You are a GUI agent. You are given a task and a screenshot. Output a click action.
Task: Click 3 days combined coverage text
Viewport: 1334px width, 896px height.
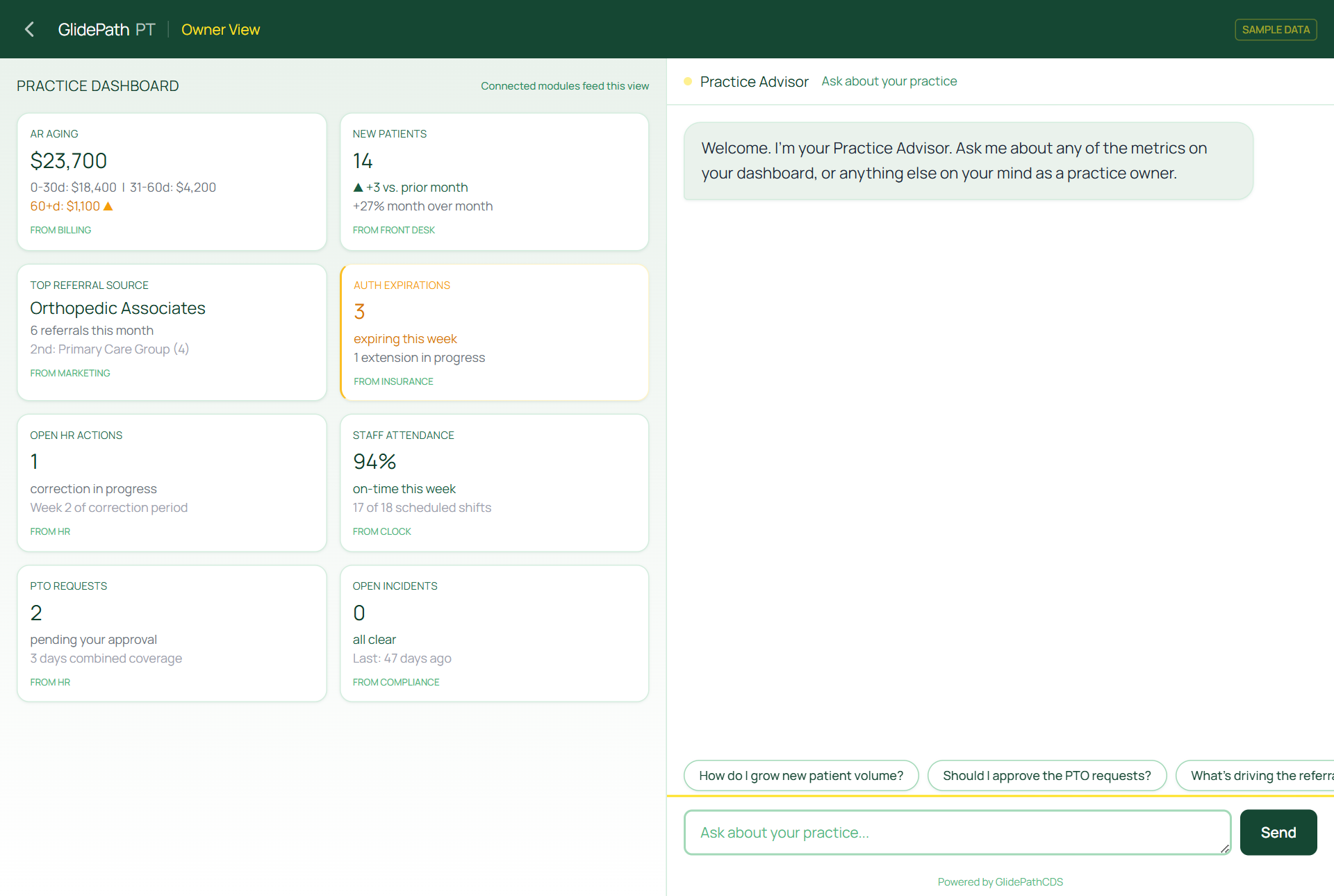(x=106, y=658)
